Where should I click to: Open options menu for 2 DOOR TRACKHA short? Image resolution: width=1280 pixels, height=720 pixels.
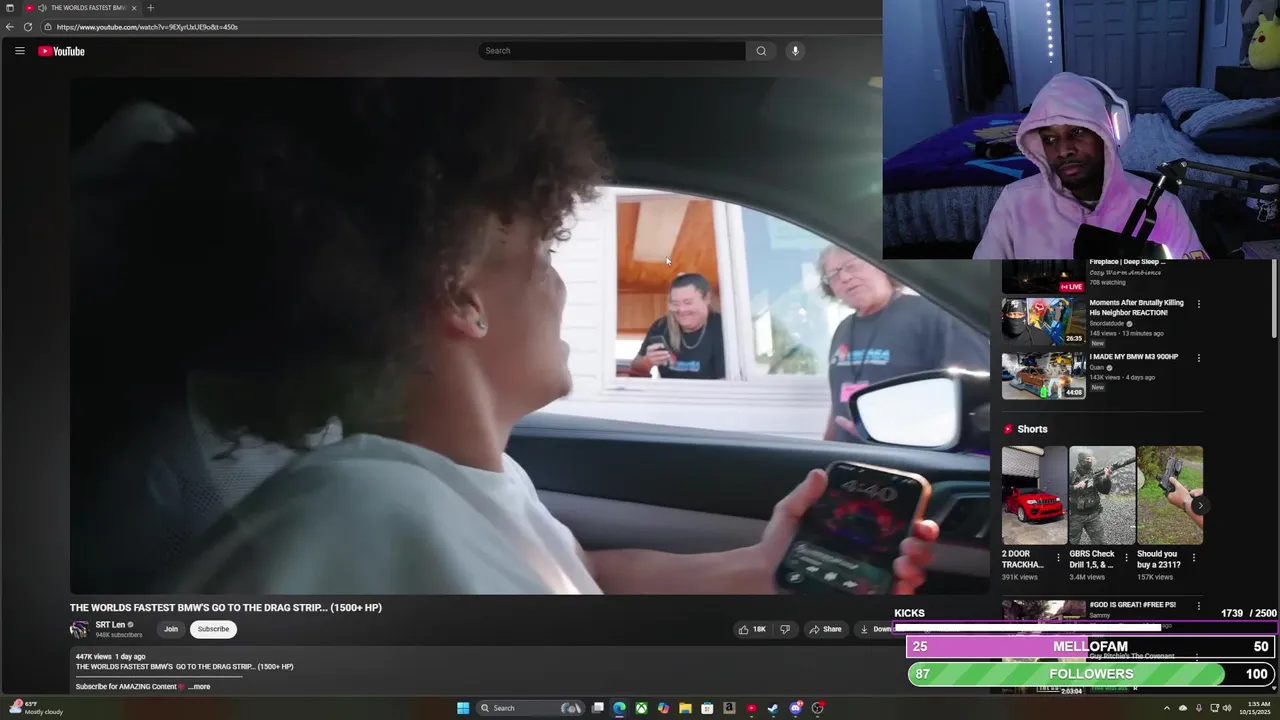pyautogui.click(x=1058, y=557)
